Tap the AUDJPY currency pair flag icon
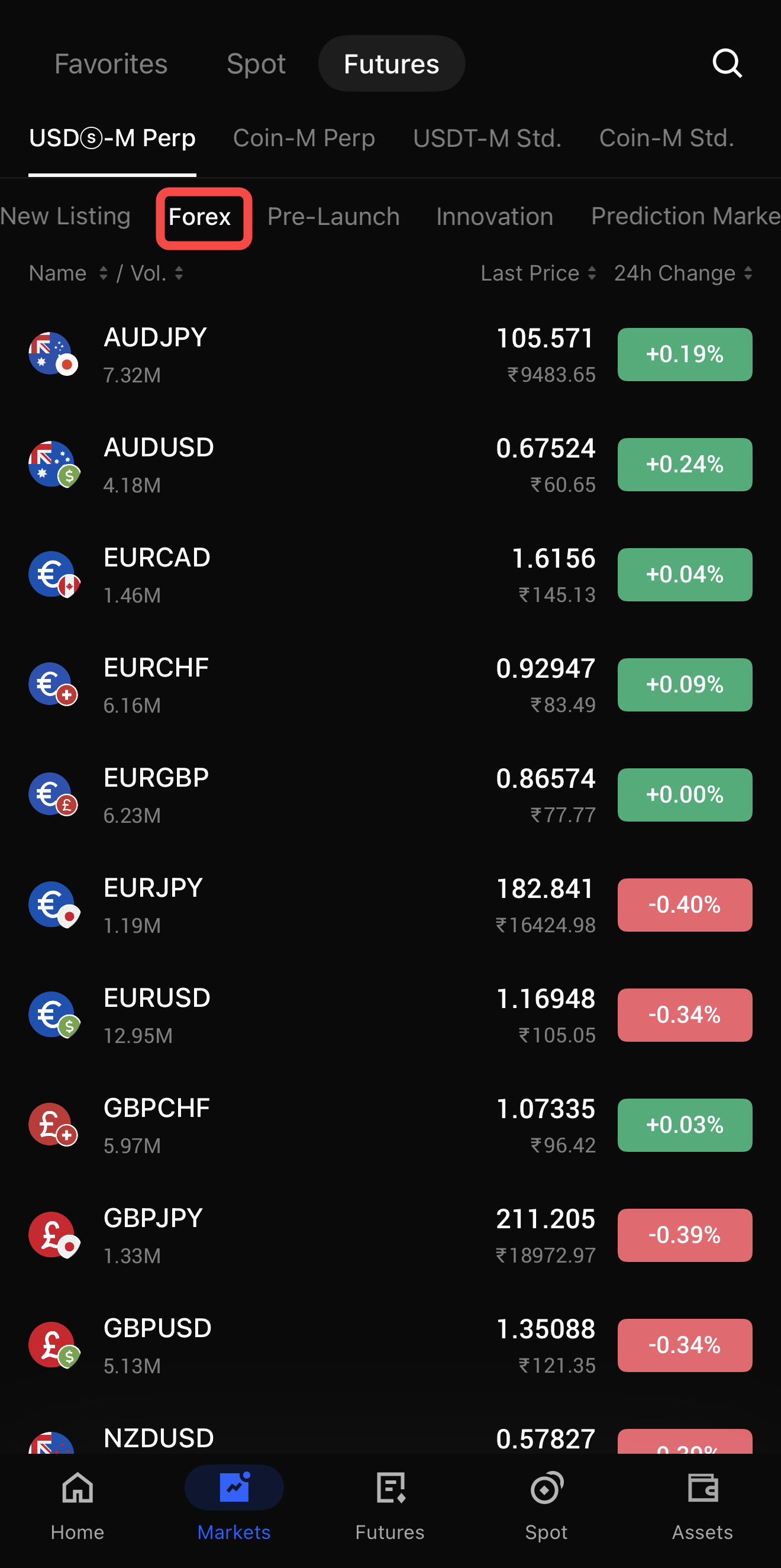 (x=53, y=354)
